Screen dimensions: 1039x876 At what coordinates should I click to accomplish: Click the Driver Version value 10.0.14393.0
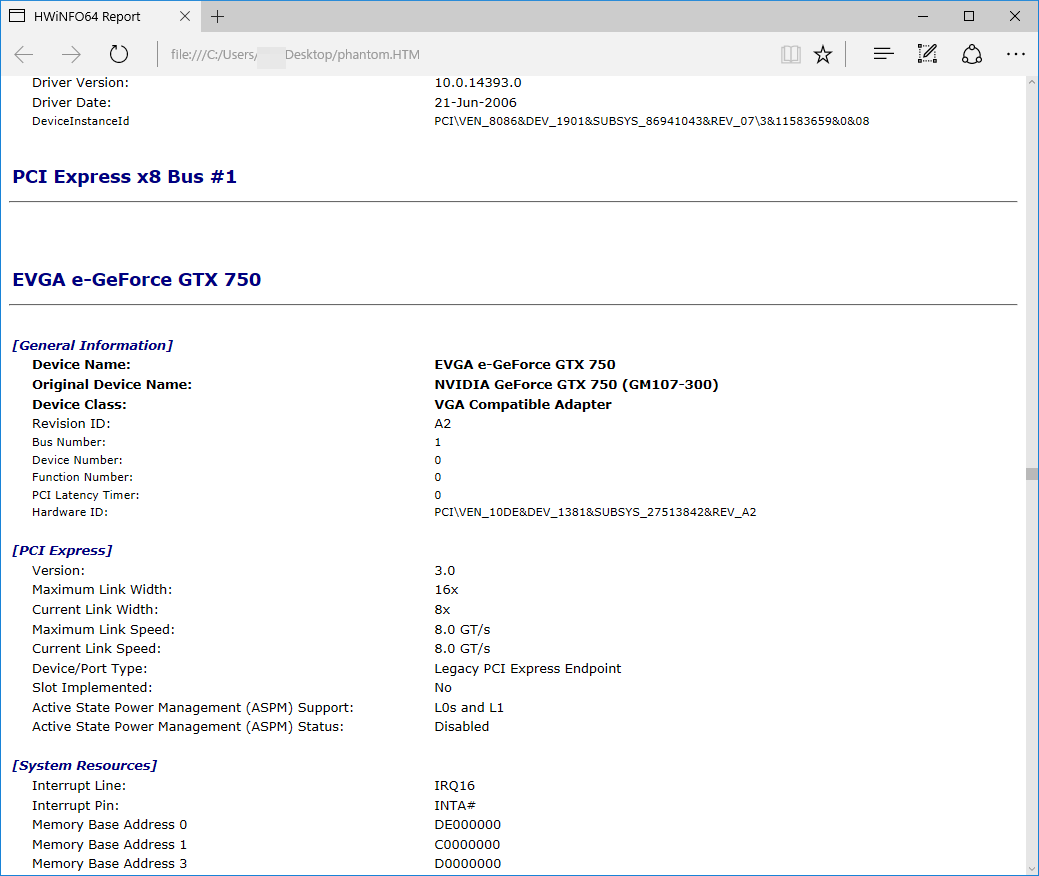click(478, 83)
